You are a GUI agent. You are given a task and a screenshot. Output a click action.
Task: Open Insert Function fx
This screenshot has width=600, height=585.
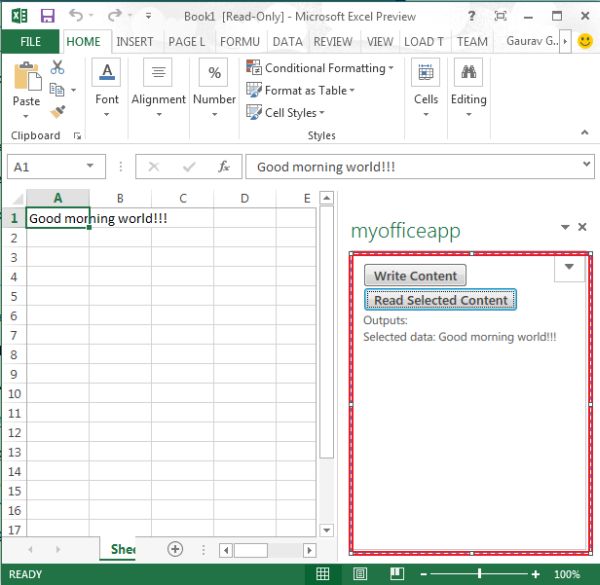point(224,166)
